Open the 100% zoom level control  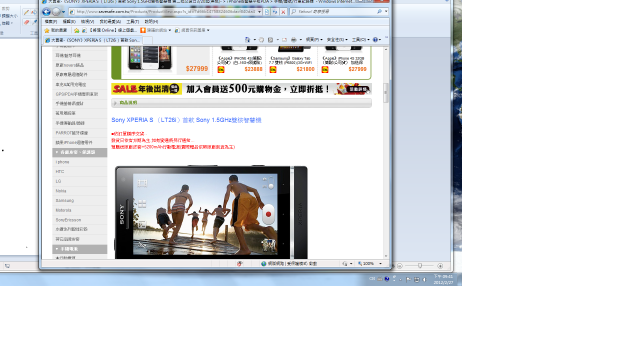369,264
